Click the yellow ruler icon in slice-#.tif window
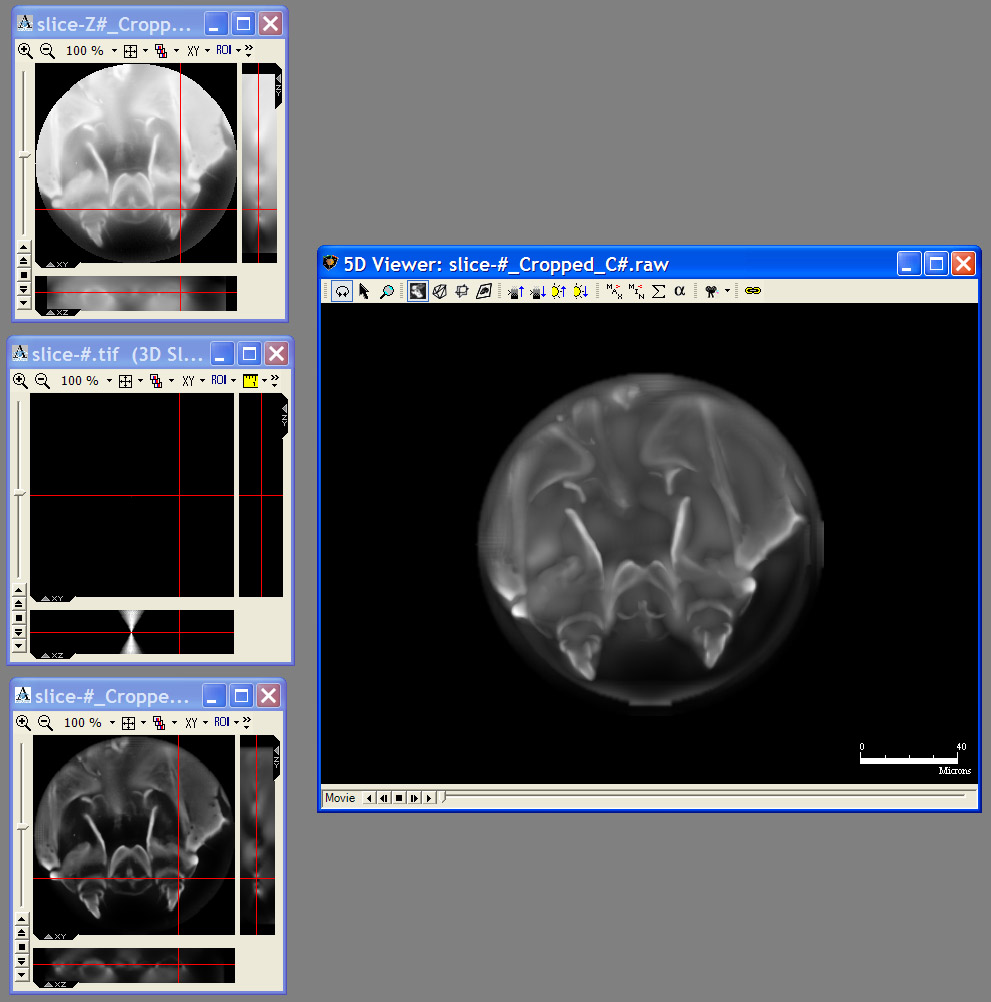 [x=250, y=381]
